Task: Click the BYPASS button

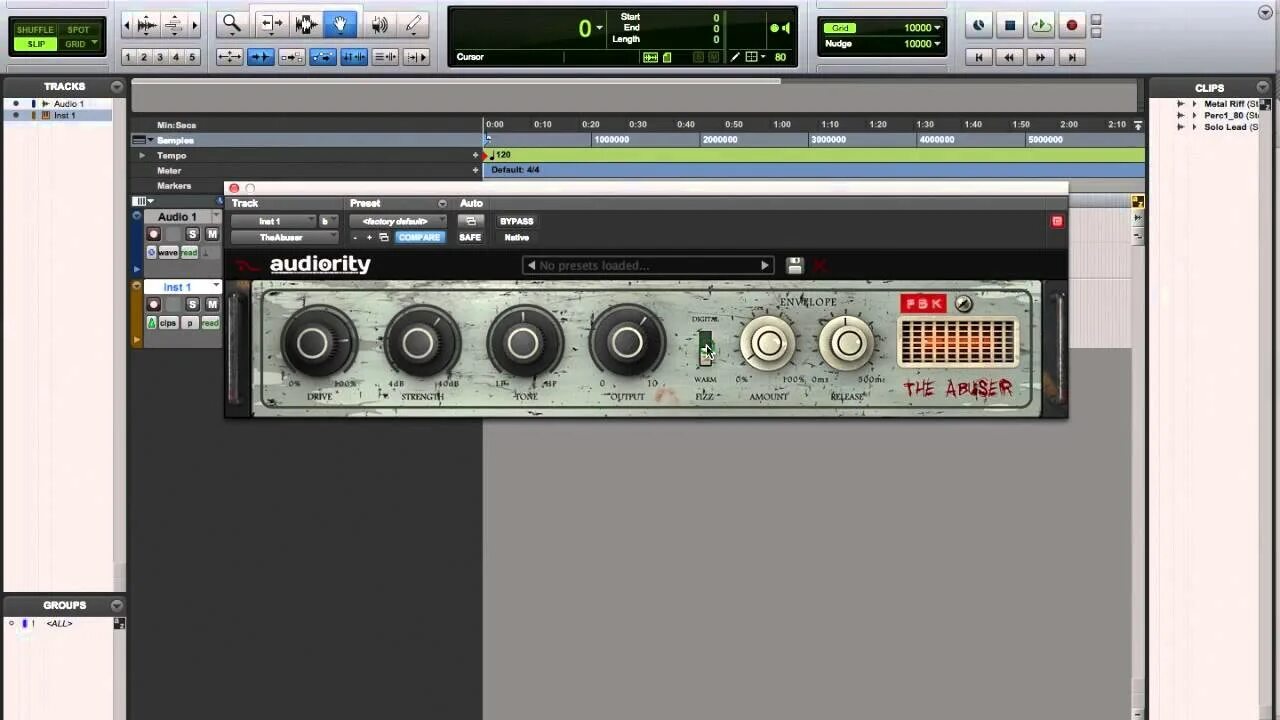Action: [x=517, y=221]
